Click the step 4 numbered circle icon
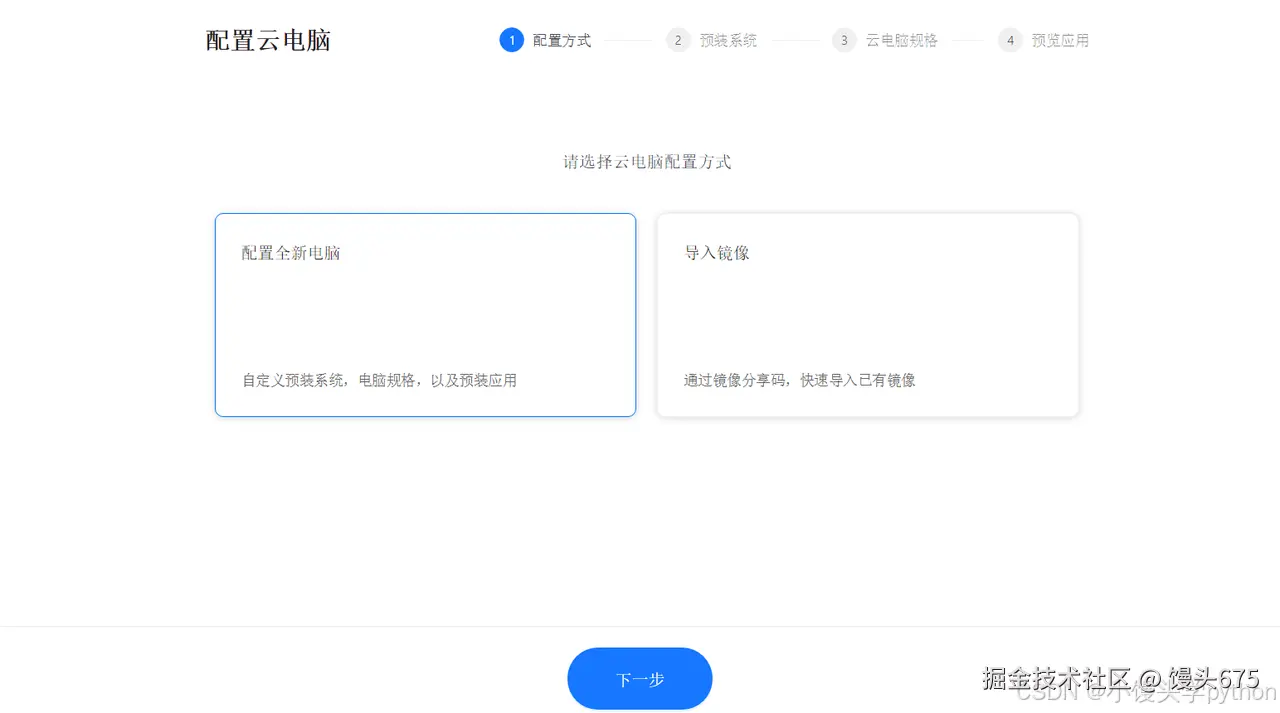Viewport: 1280px width, 713px height. click(1009, 40)
